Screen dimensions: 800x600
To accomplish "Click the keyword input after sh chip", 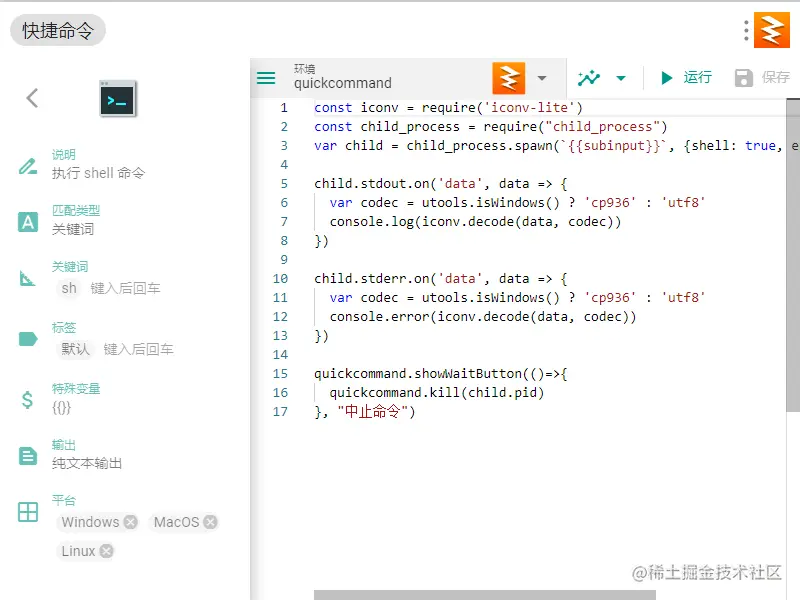I will pos(125,289).
